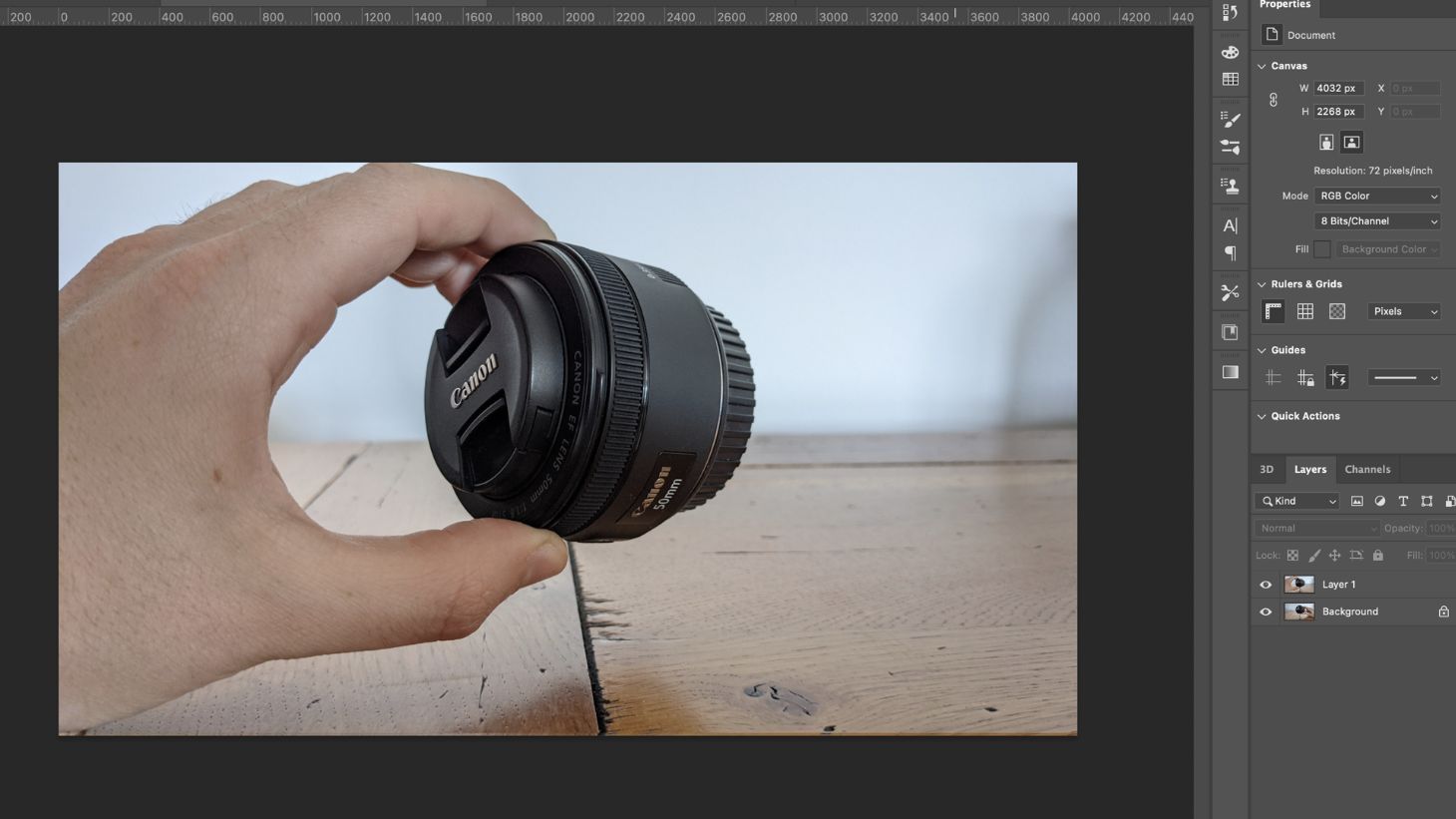The image size is (1456, 819).
Task: Hide Layer 1
Action: [1265, 584]
